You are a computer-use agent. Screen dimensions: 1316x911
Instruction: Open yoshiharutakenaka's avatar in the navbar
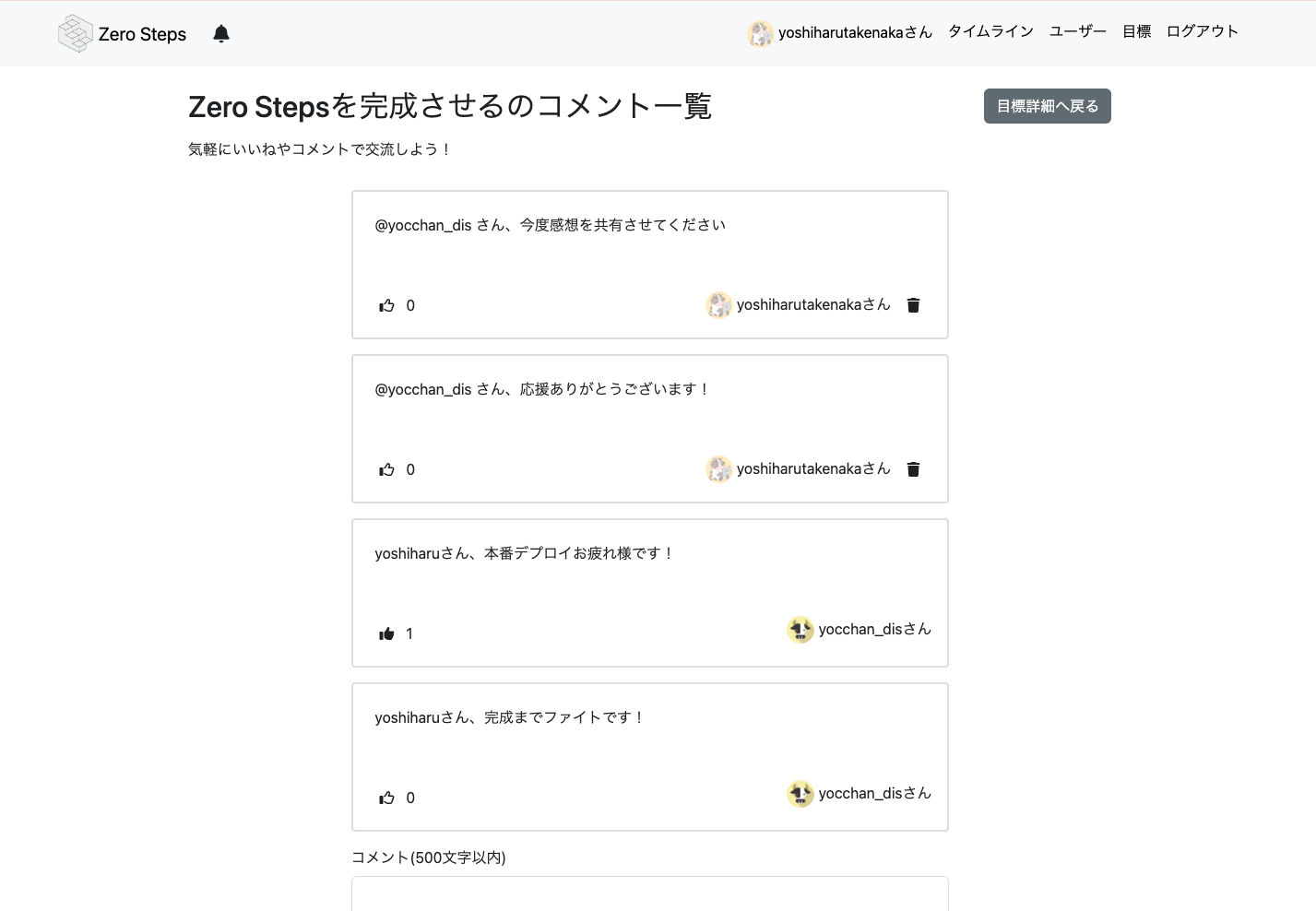click(x=761, y=33)
